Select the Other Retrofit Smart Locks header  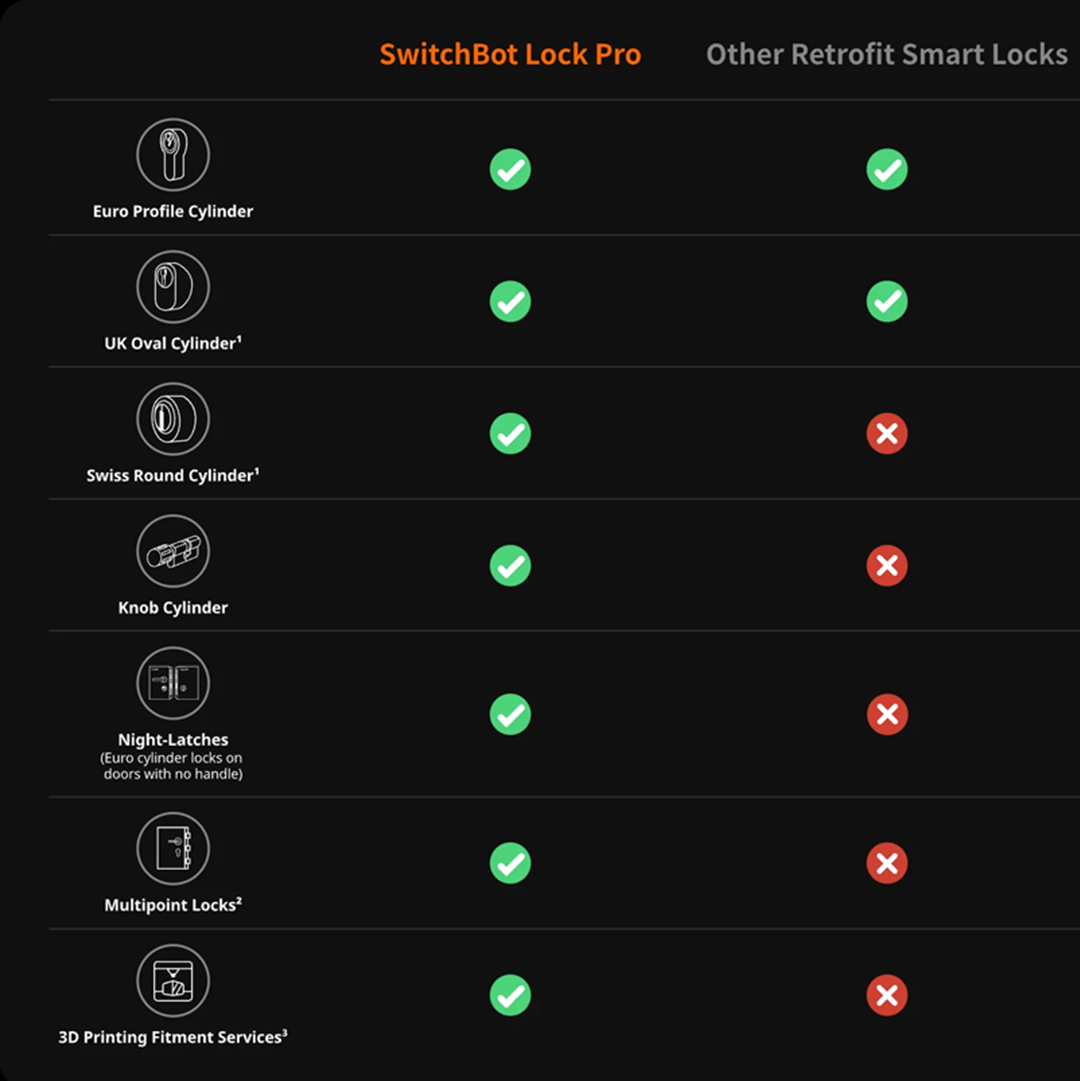(x=886, y=55)
